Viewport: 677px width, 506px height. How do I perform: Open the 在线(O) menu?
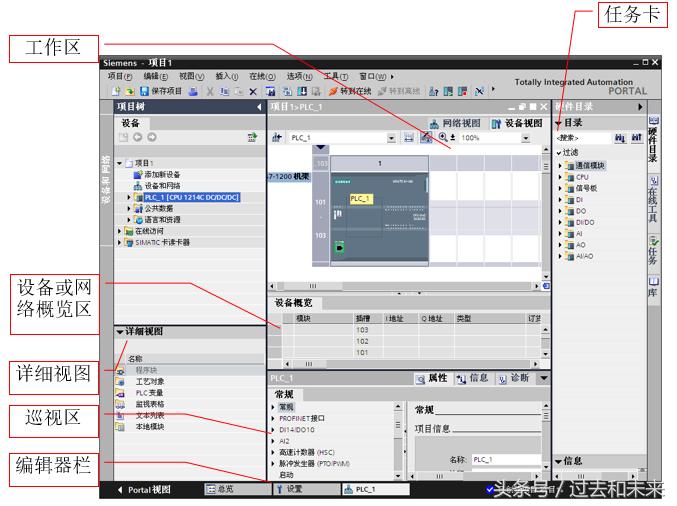[262, 76]
